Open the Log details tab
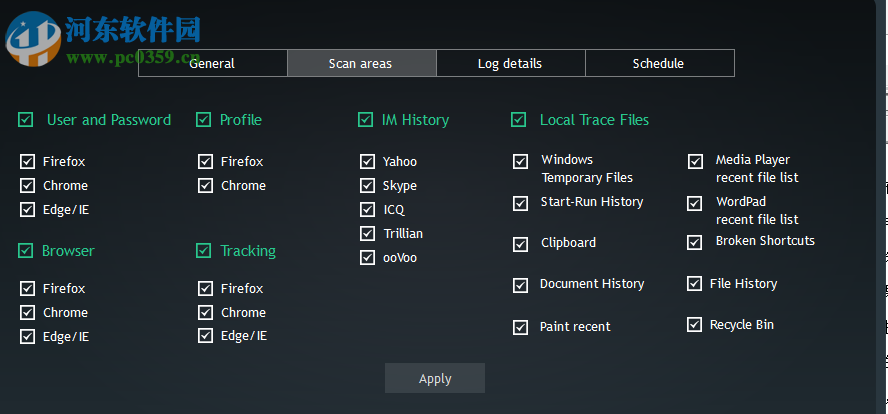Viewport: 888px width, 414px height. [x=511, y=63]
